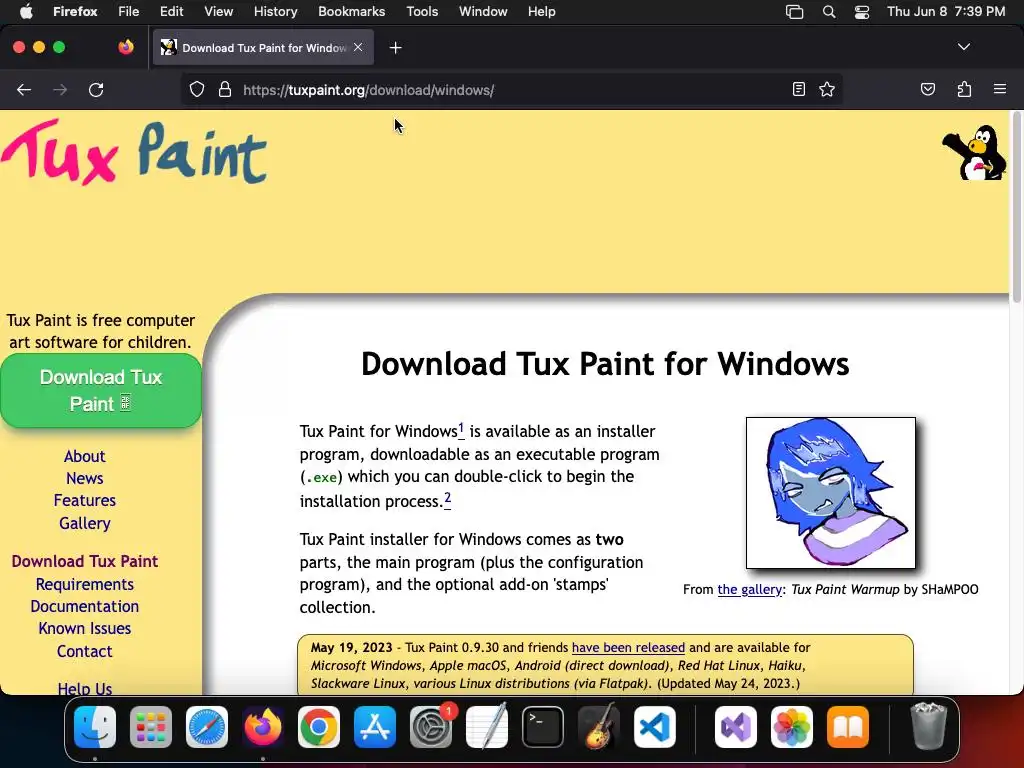Open the Trash in the Dock

point(928,726)
